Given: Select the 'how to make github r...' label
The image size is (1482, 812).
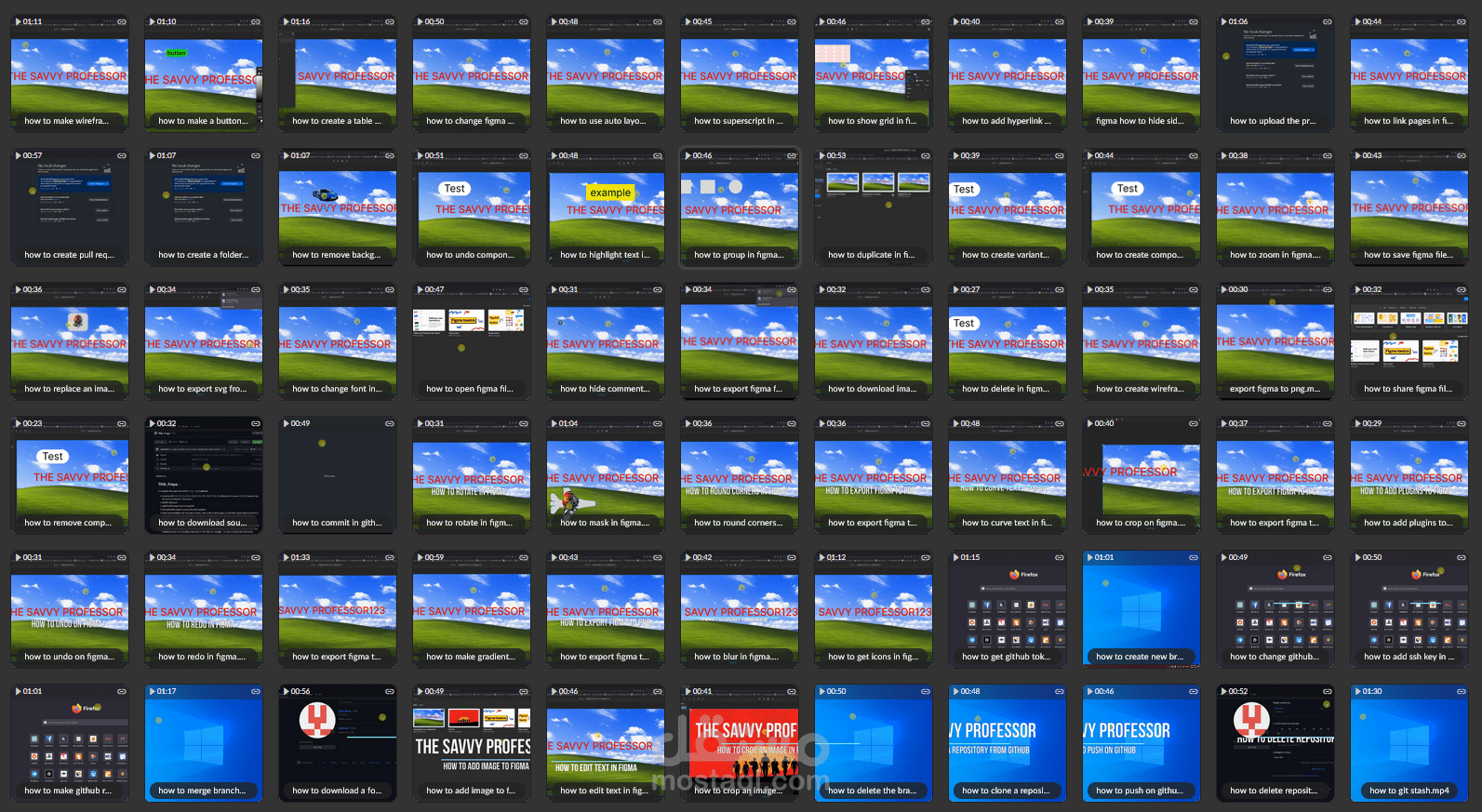Looking at the screenshot, I should (x=68, y=791).
